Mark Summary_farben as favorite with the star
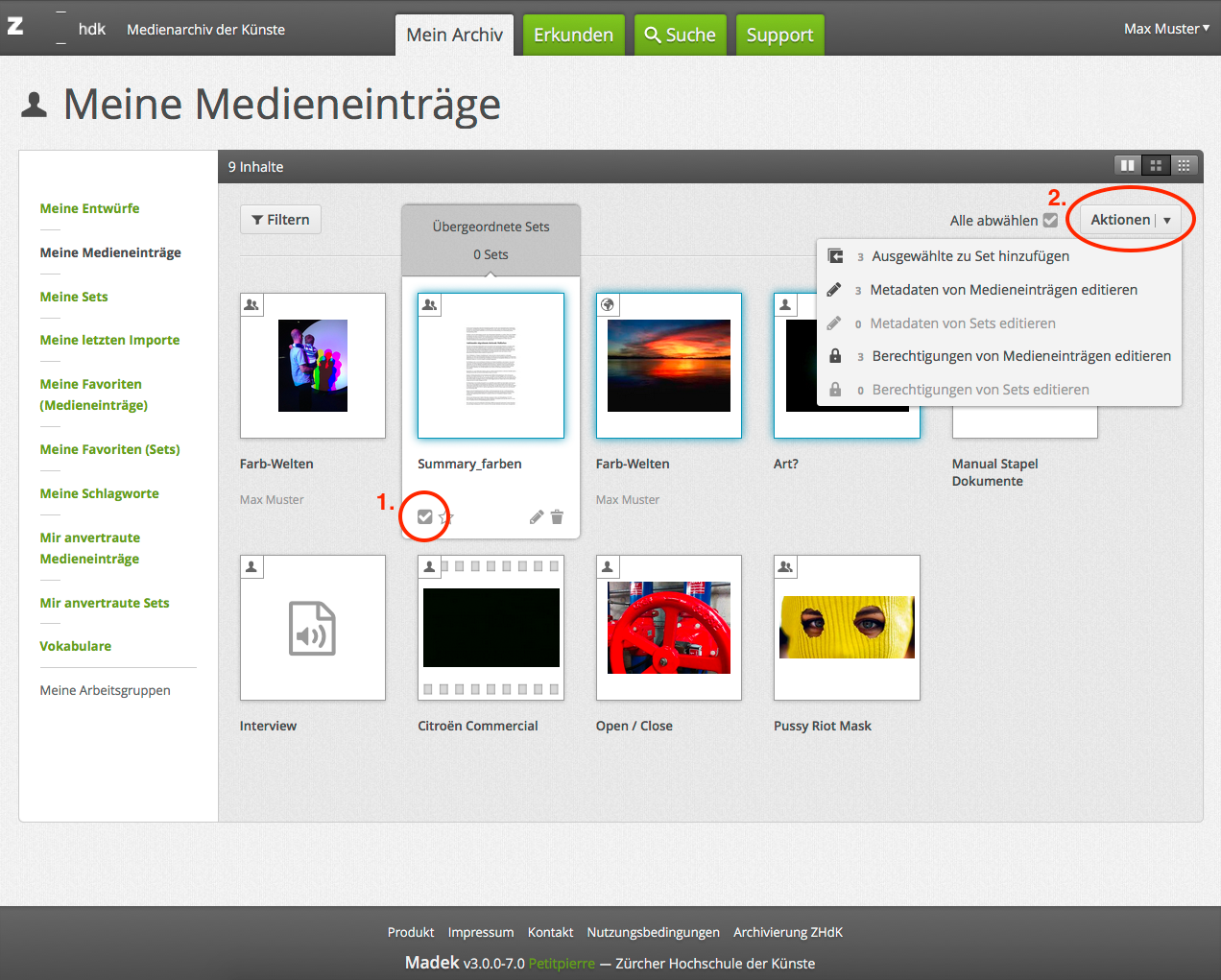The height and width of the screenshot is (980, 1221). (446, 518)
